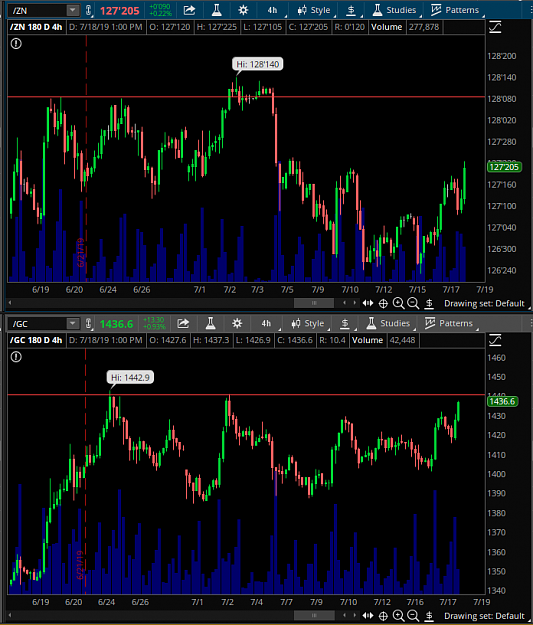Click small right arrow near /ZN scrollbar
This screenshot has width=533, height=625.
[x=355, y=303]
